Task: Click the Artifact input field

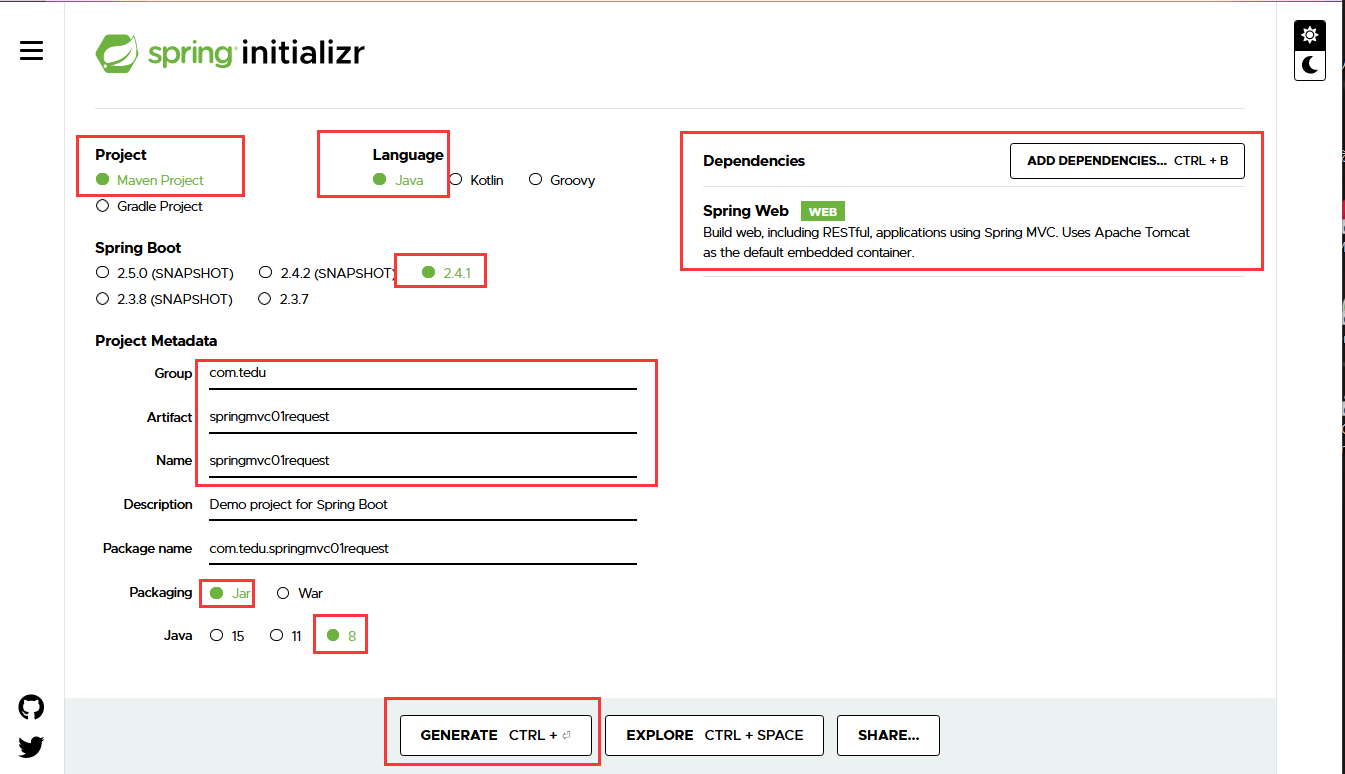Action: click(423, 417)
